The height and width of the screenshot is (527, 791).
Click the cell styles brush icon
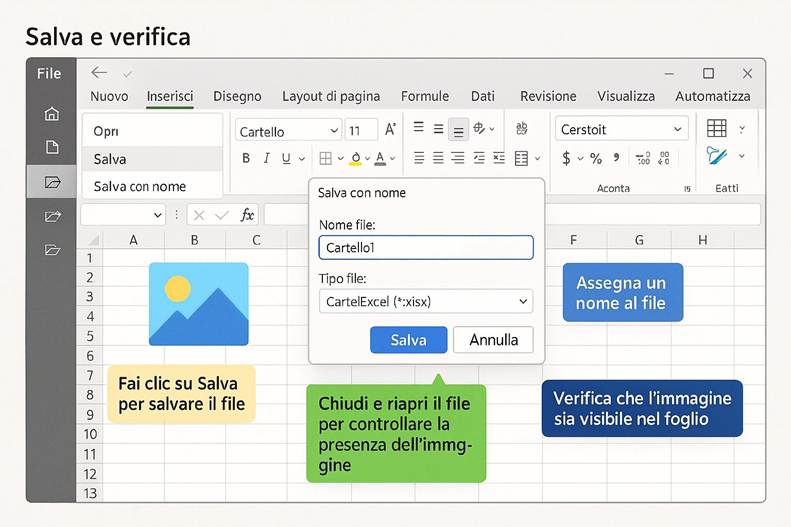717,155
